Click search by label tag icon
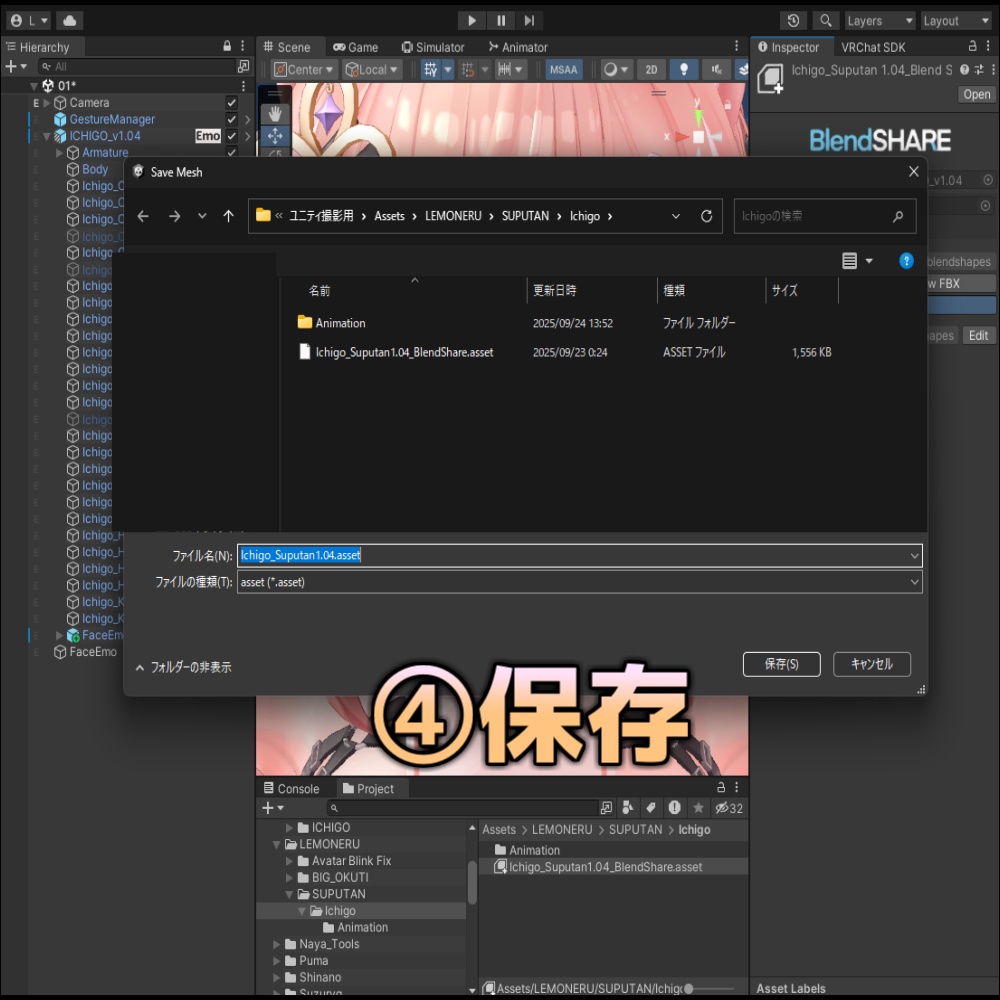 click(x=651, y=808)
